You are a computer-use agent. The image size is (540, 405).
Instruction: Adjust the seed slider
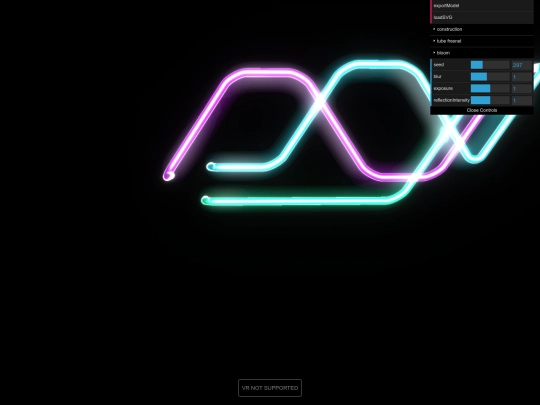tap(490, 65)
